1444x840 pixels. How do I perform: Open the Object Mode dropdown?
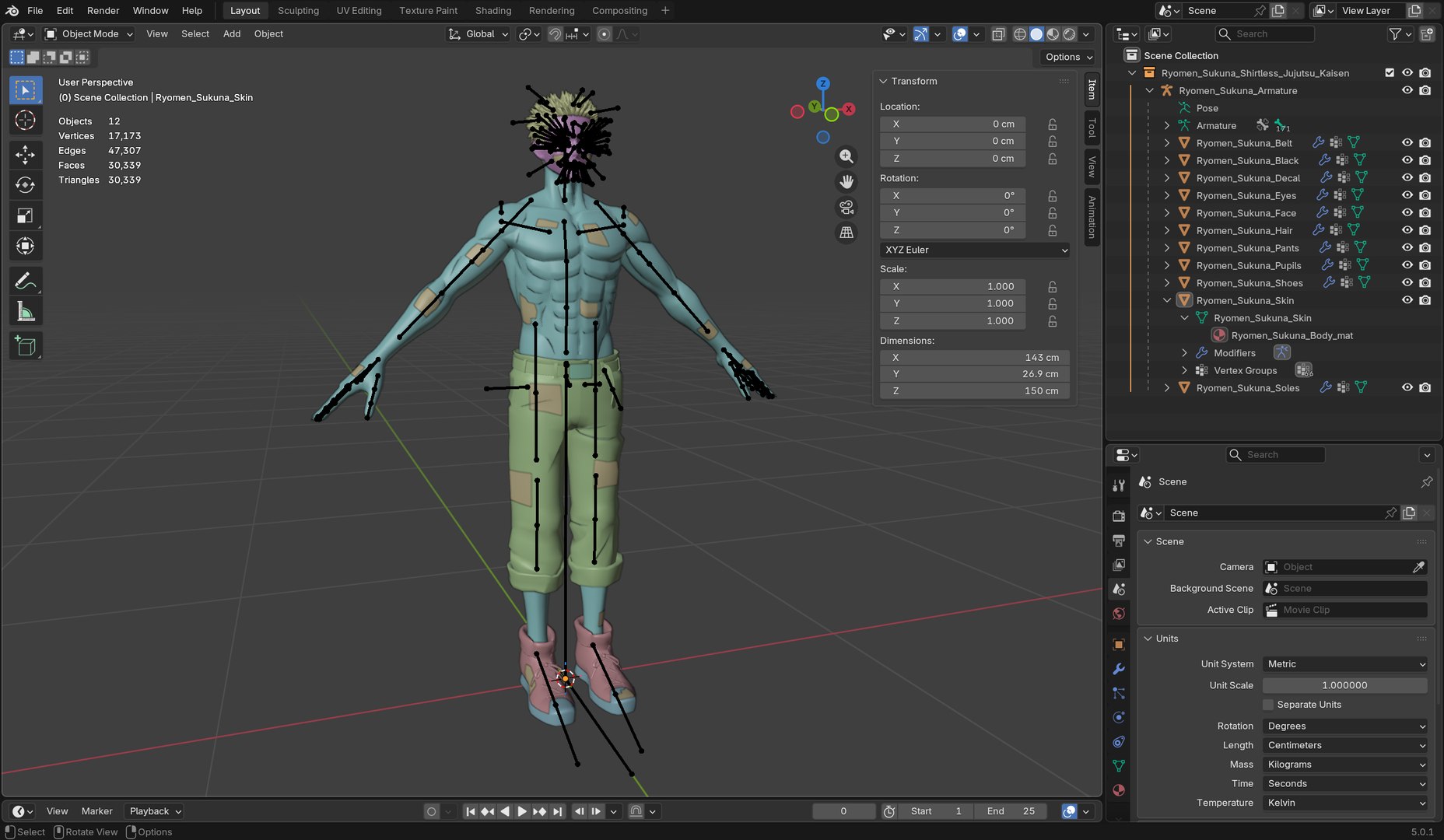tap(89, 34)
